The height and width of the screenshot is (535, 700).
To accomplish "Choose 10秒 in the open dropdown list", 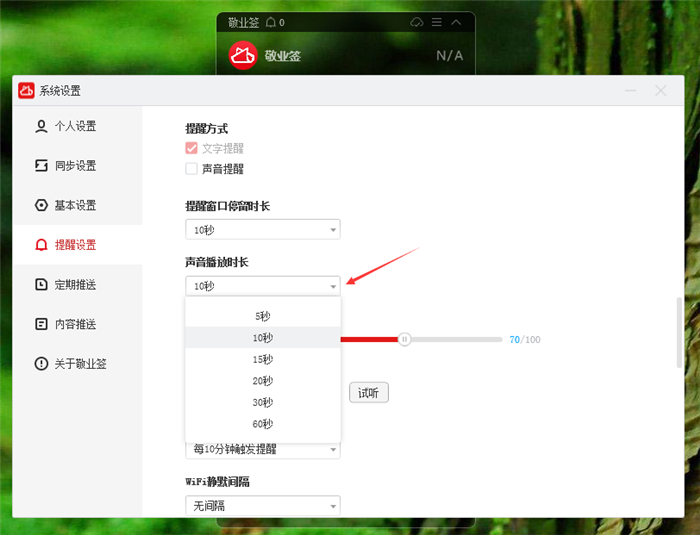I will (263, 338).
